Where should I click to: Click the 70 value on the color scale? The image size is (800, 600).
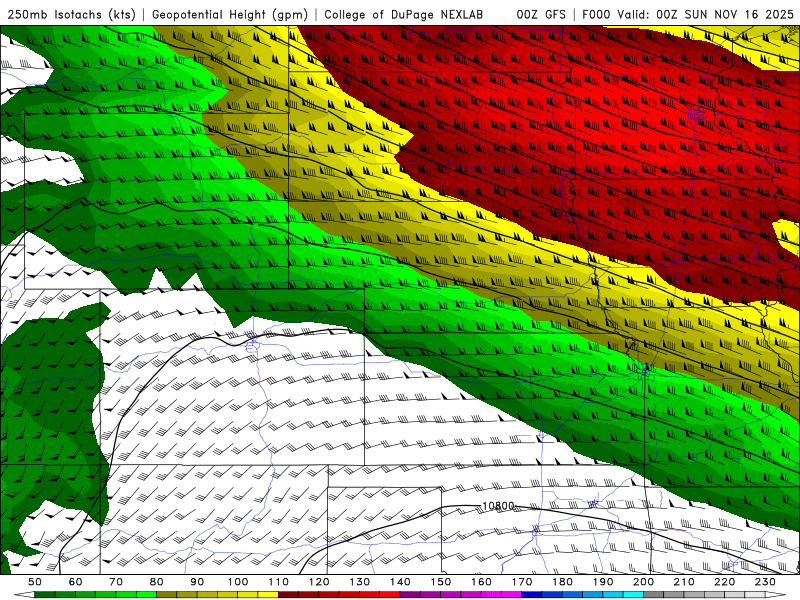(x=116, y=582)
